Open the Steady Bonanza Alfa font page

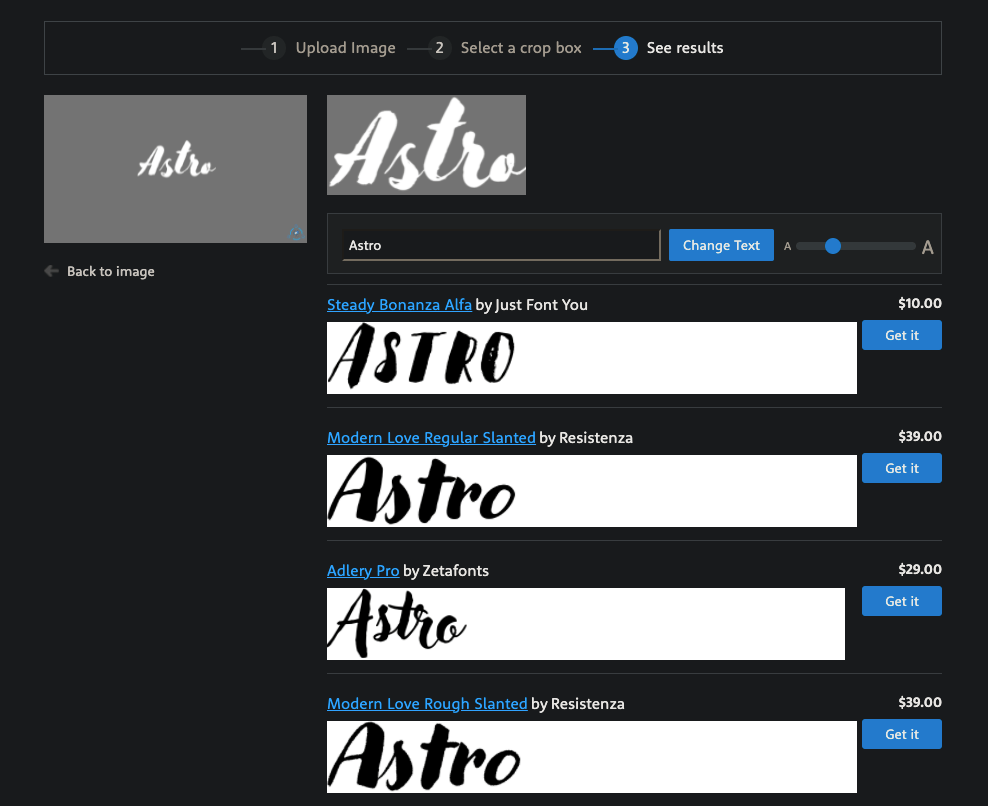399,304
